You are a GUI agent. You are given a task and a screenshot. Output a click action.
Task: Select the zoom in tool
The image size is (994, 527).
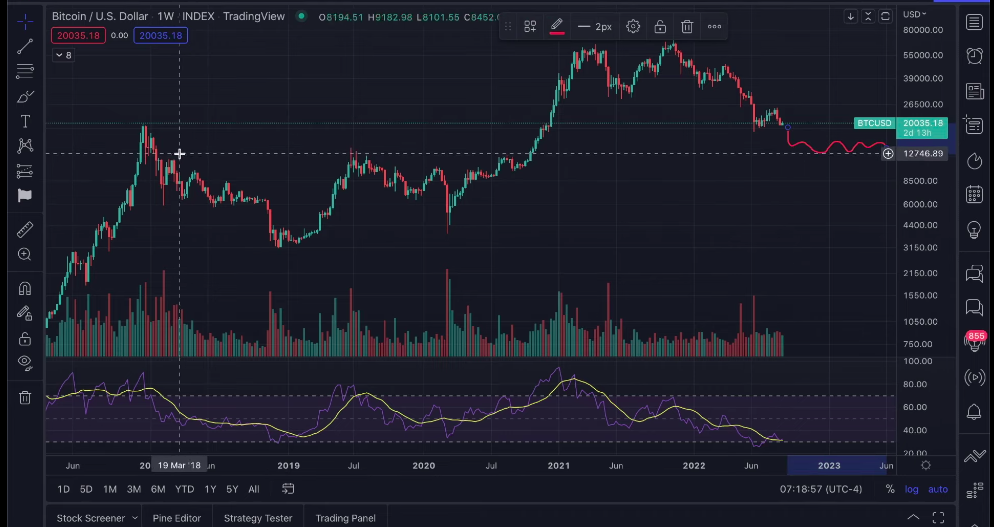tap(25, 254)
